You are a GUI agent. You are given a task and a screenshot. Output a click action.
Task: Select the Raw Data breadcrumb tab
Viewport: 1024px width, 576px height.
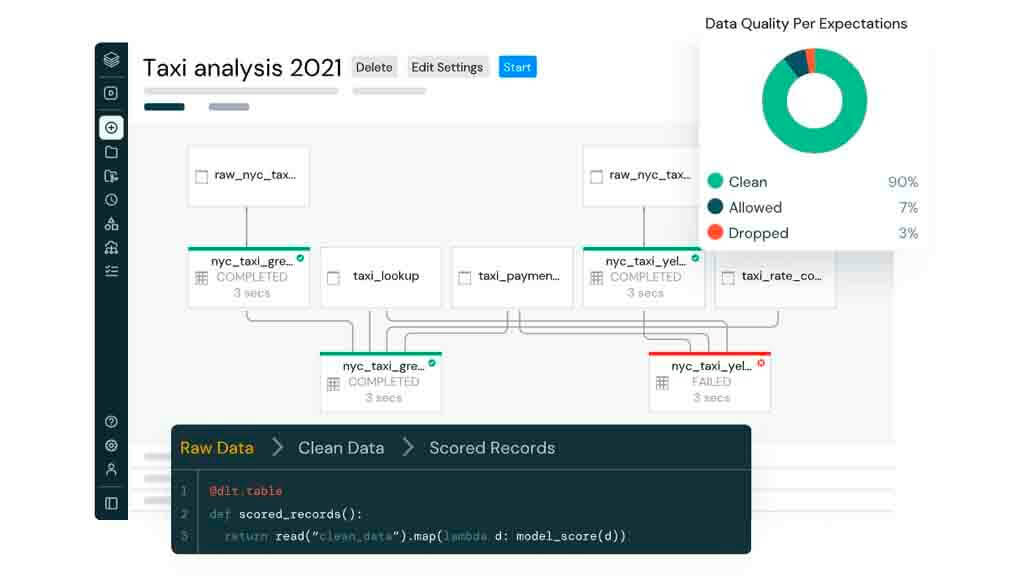tap(217, 448)
